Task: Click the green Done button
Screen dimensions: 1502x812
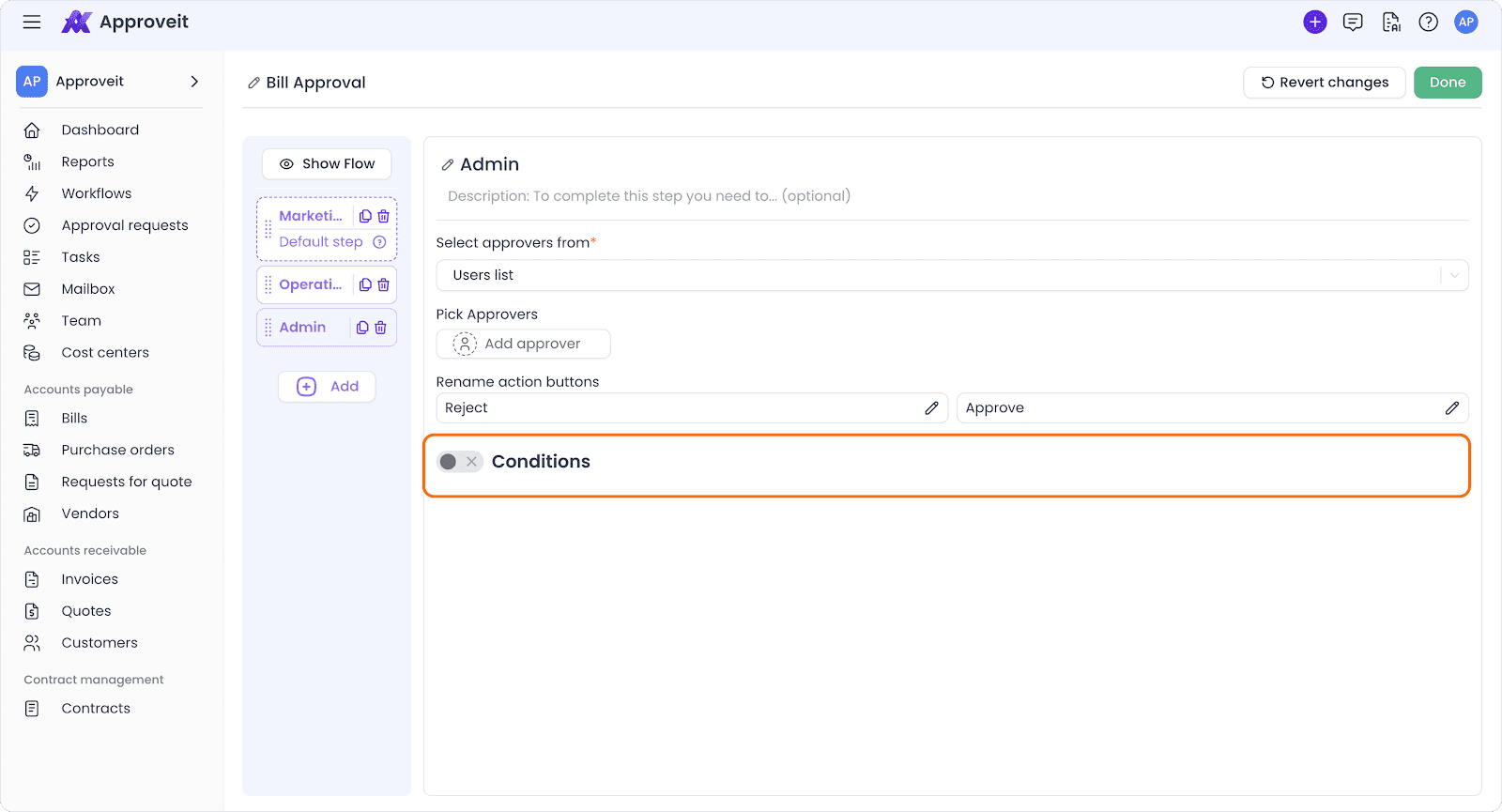Action: click(x=1448, y=83)
